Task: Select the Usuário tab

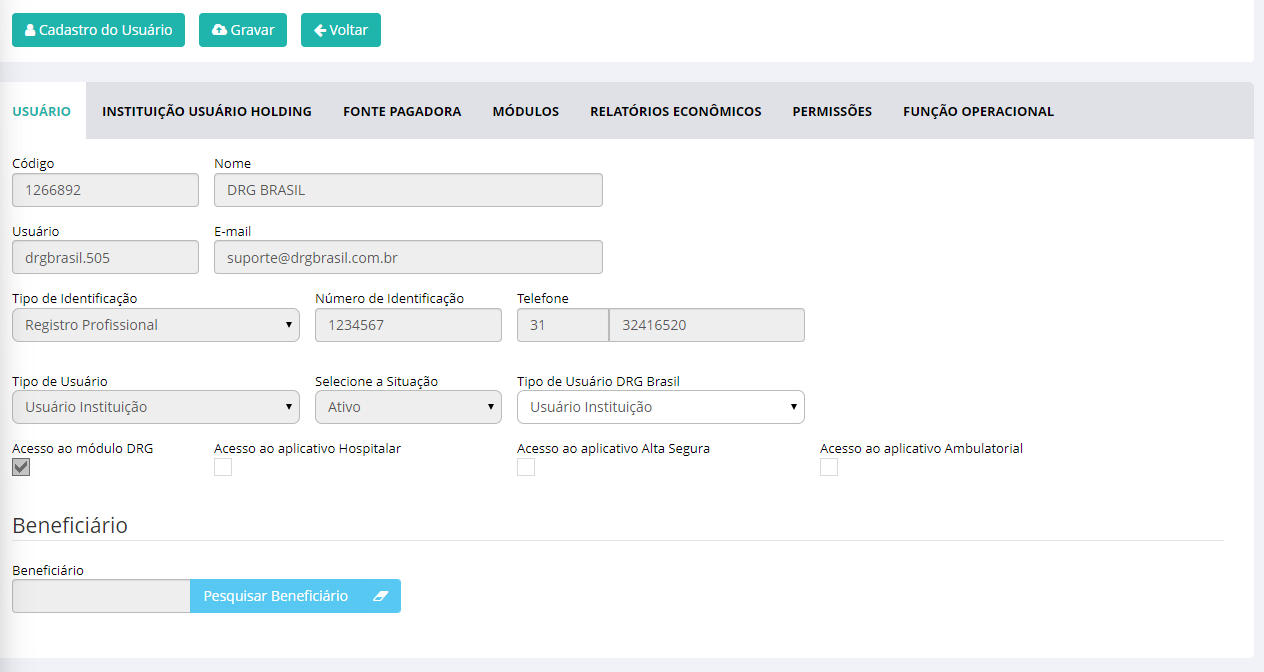Action: point(42,111)
